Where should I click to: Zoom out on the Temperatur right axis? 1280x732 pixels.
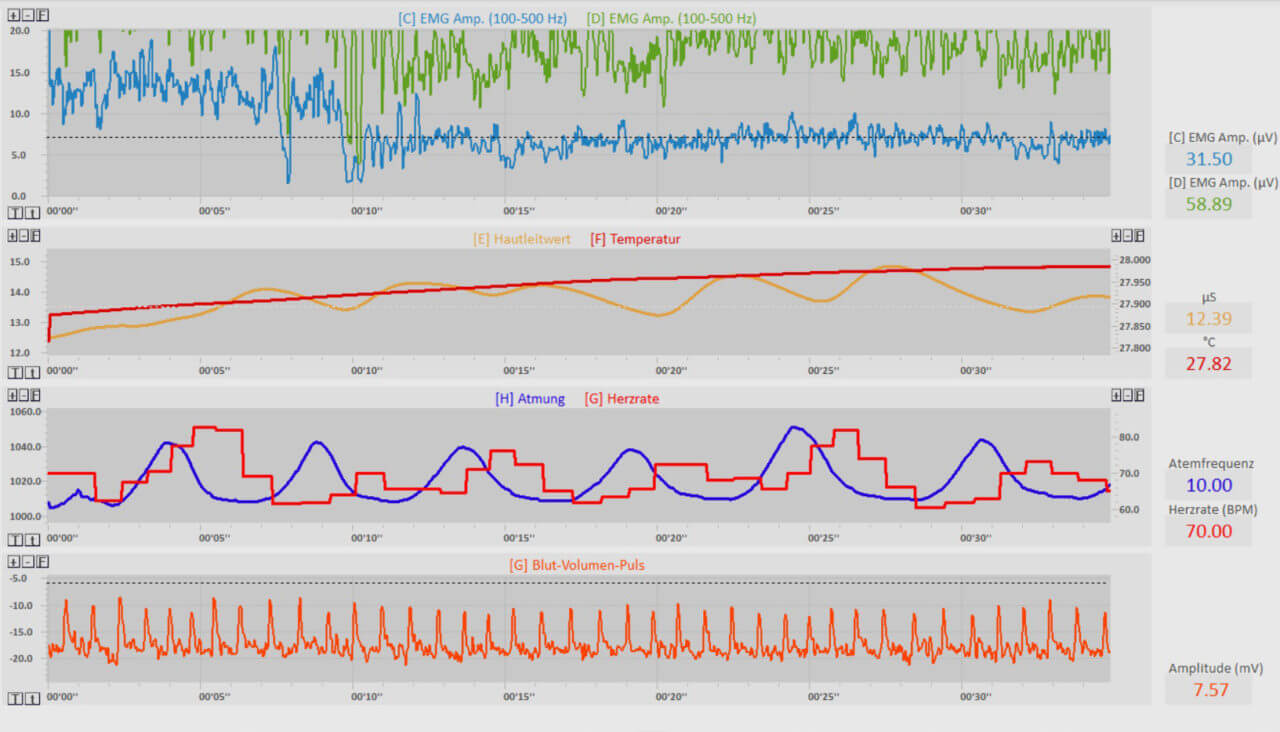[x=1128, y=235]
